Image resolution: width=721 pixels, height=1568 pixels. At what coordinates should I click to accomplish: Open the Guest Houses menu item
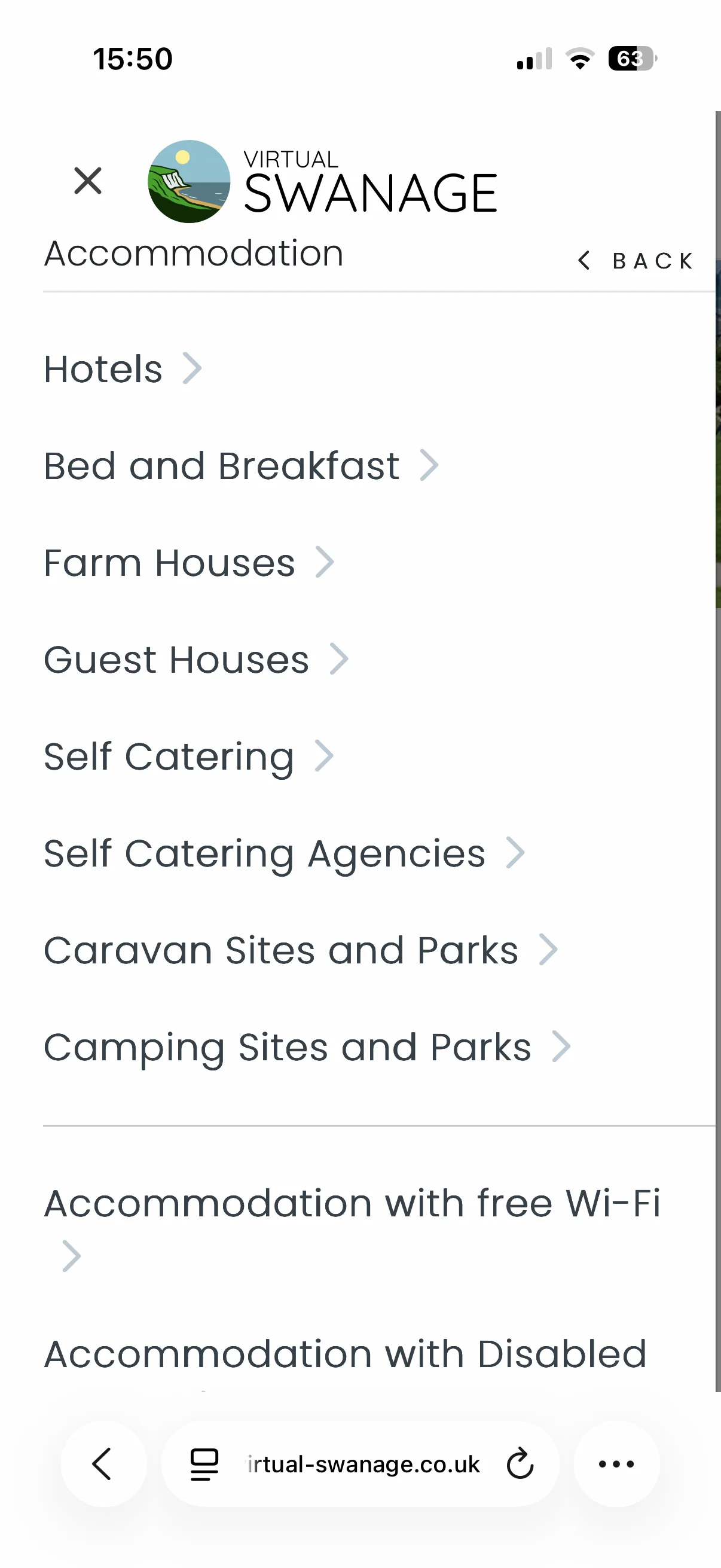(x=176, y=660)
